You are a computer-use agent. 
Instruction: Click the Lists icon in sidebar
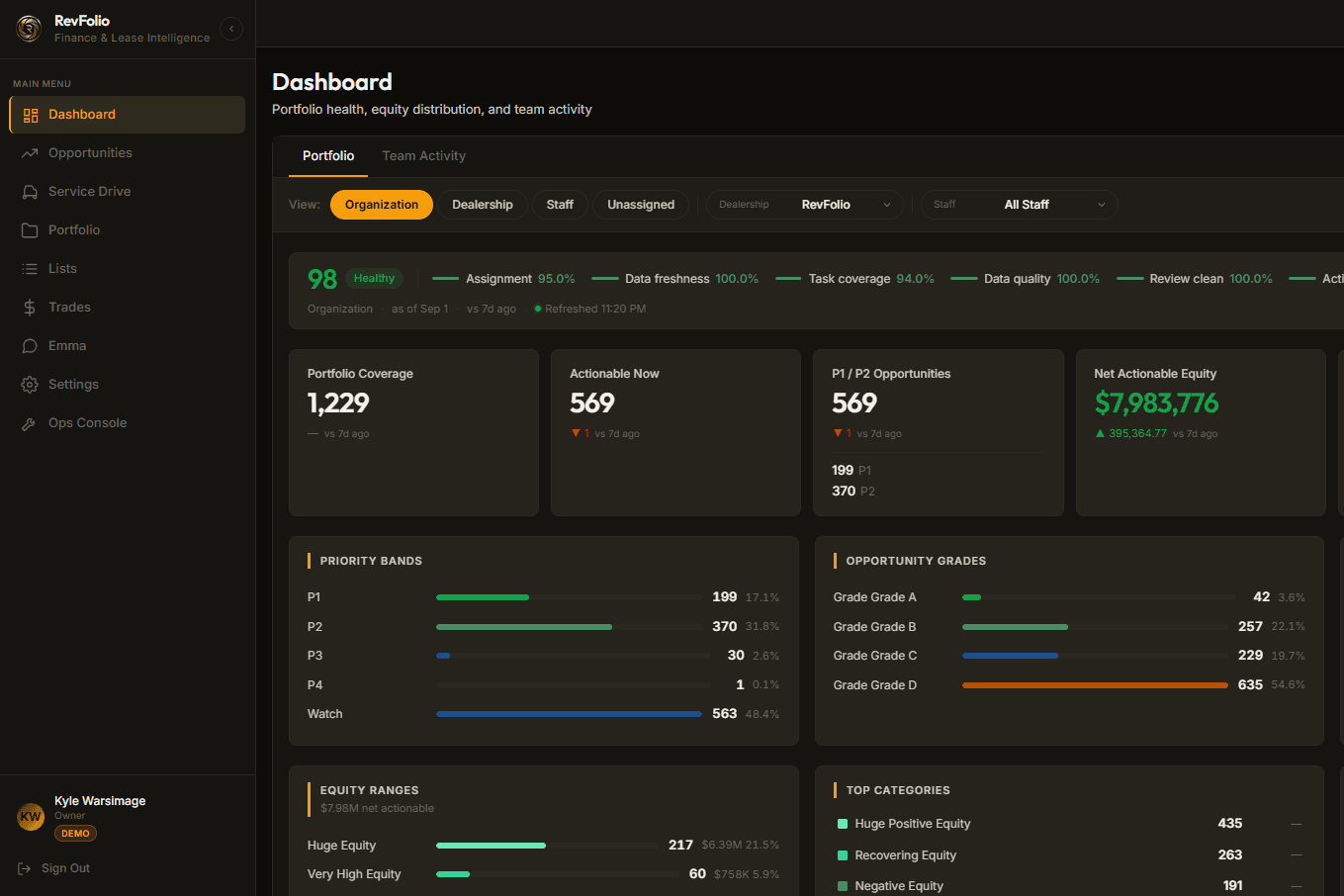coord(30,269)
